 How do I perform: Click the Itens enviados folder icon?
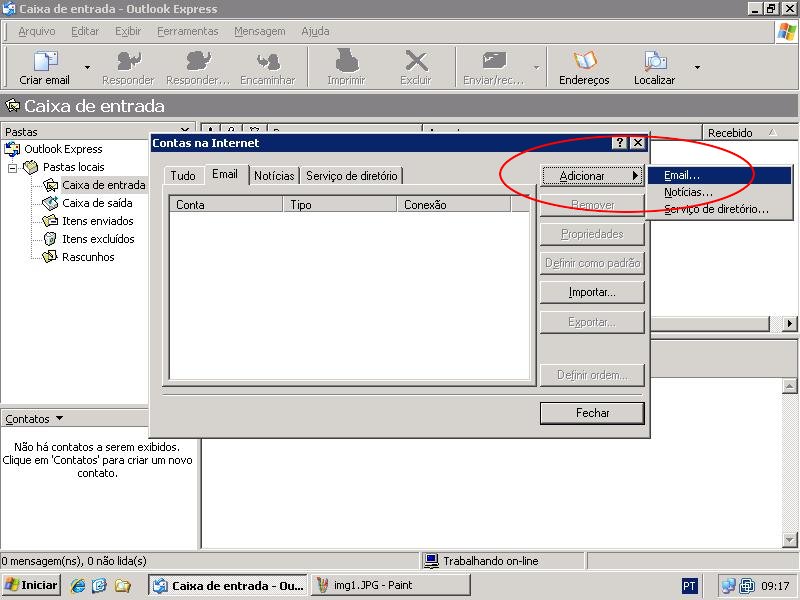click(x=51, y=221)
